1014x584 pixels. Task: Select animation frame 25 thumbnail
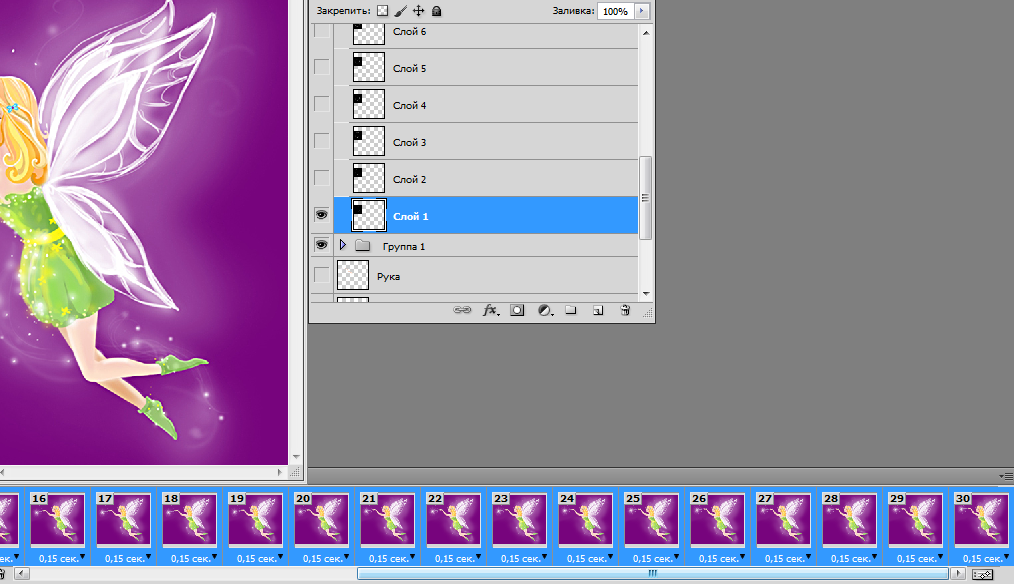(x=651, y=519)
